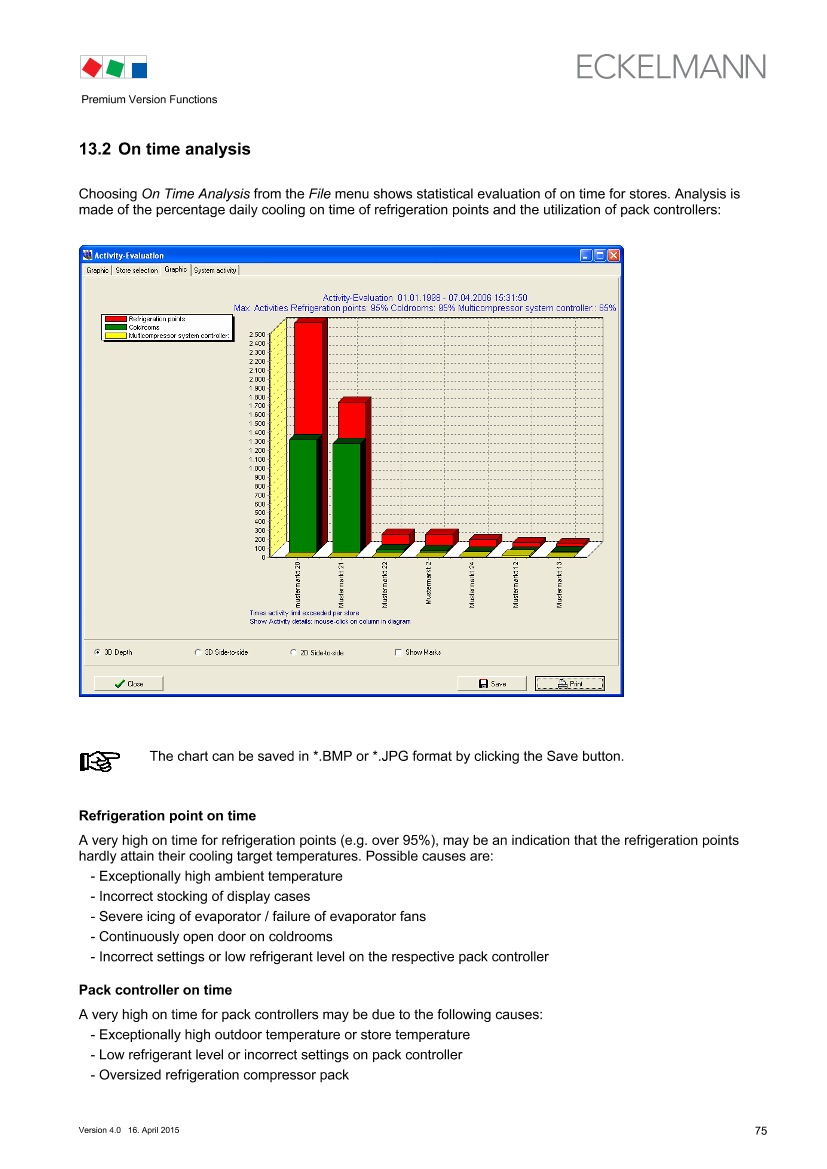Click the green Coldrooms legend swatch

tap(115, 328)
